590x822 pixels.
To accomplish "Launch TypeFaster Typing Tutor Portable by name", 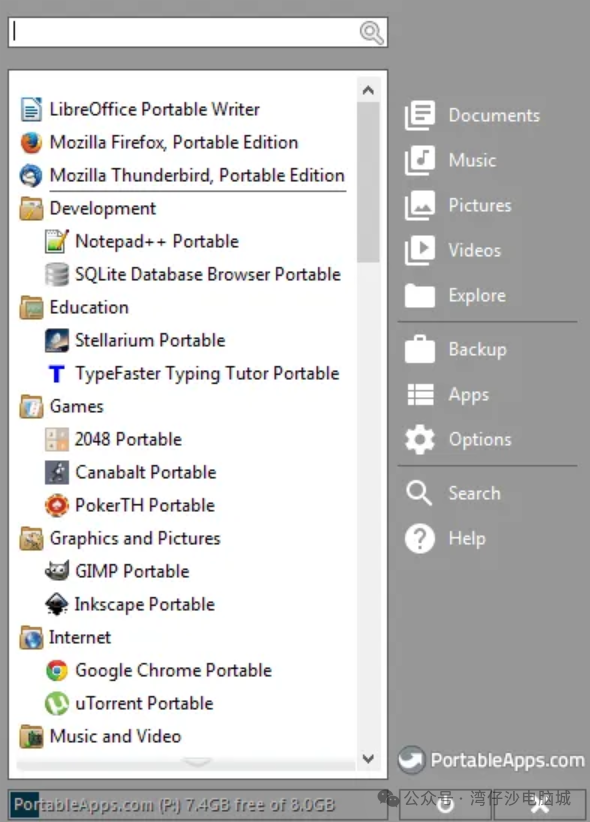I will [207, 374].
